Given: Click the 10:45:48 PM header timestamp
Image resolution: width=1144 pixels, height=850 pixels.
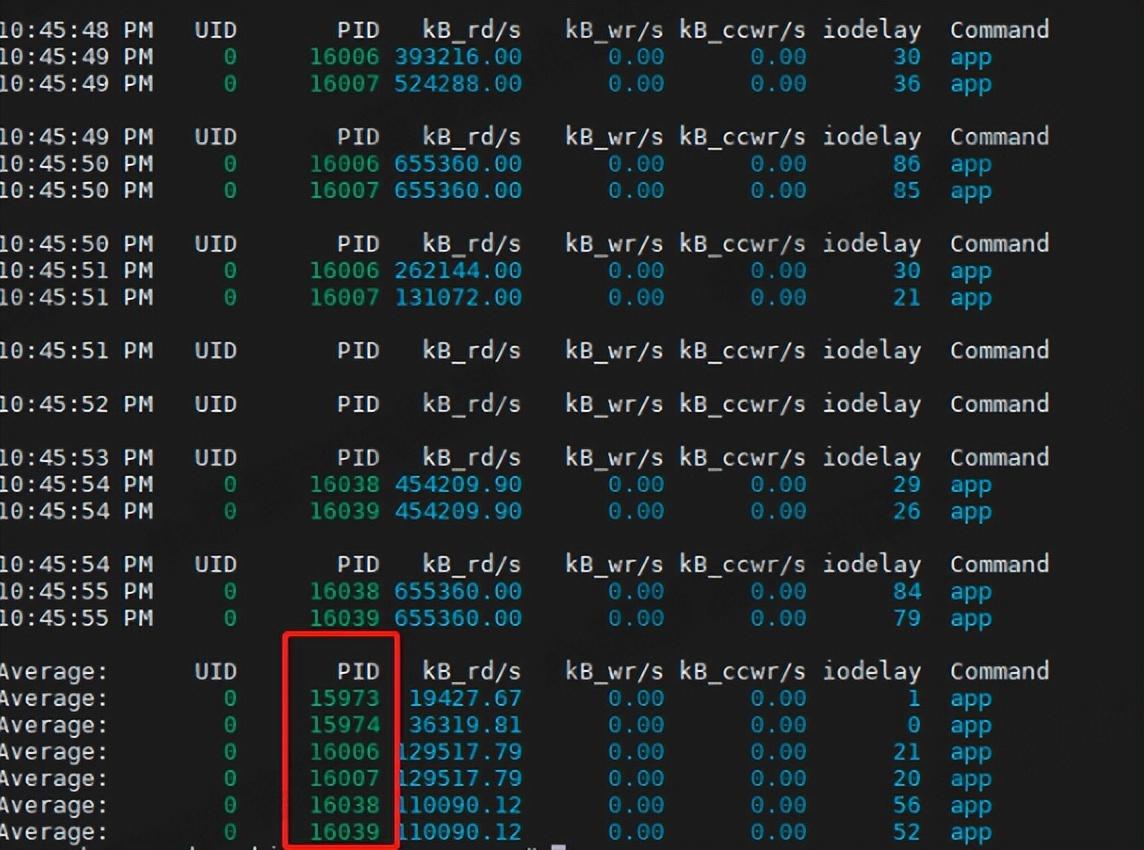Looking at the screenshot, I should click(76, 30).
